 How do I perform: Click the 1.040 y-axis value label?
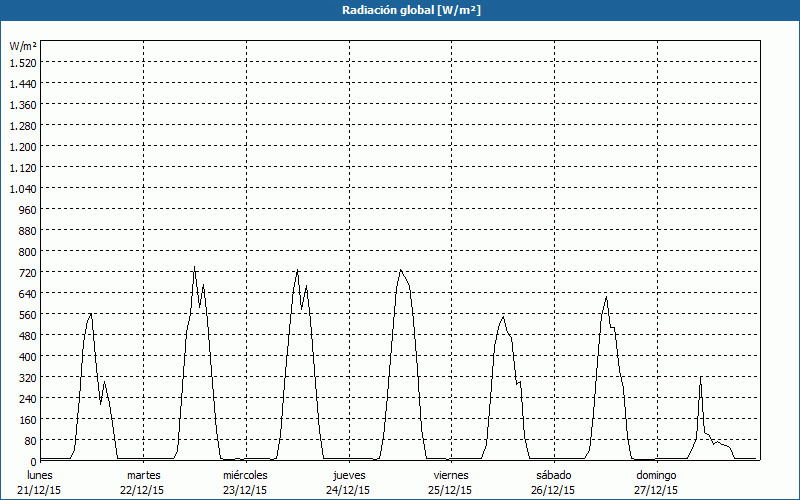pos(22,188)
